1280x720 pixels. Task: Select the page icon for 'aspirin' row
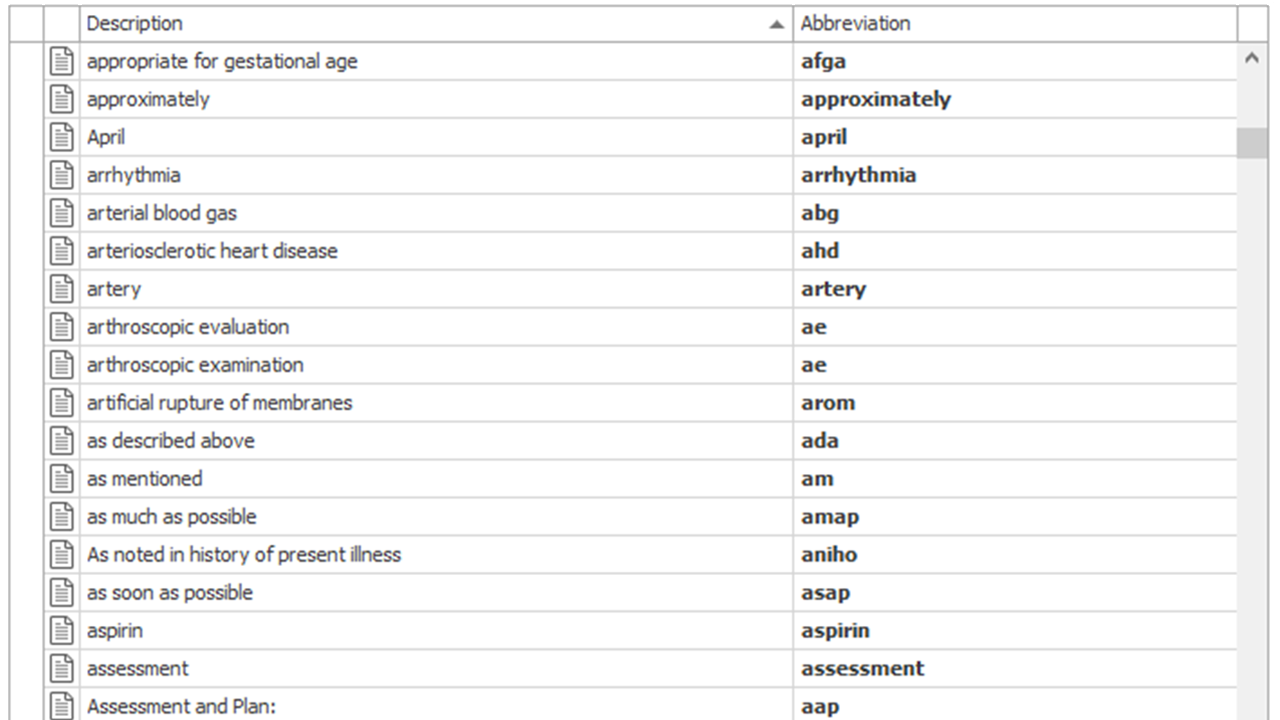point(62,631)
